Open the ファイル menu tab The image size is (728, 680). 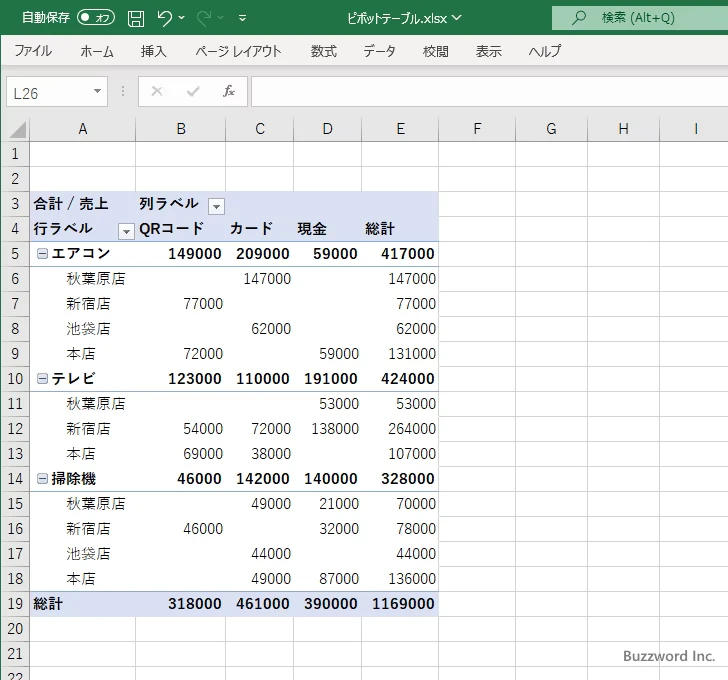[x=33, y=51]
